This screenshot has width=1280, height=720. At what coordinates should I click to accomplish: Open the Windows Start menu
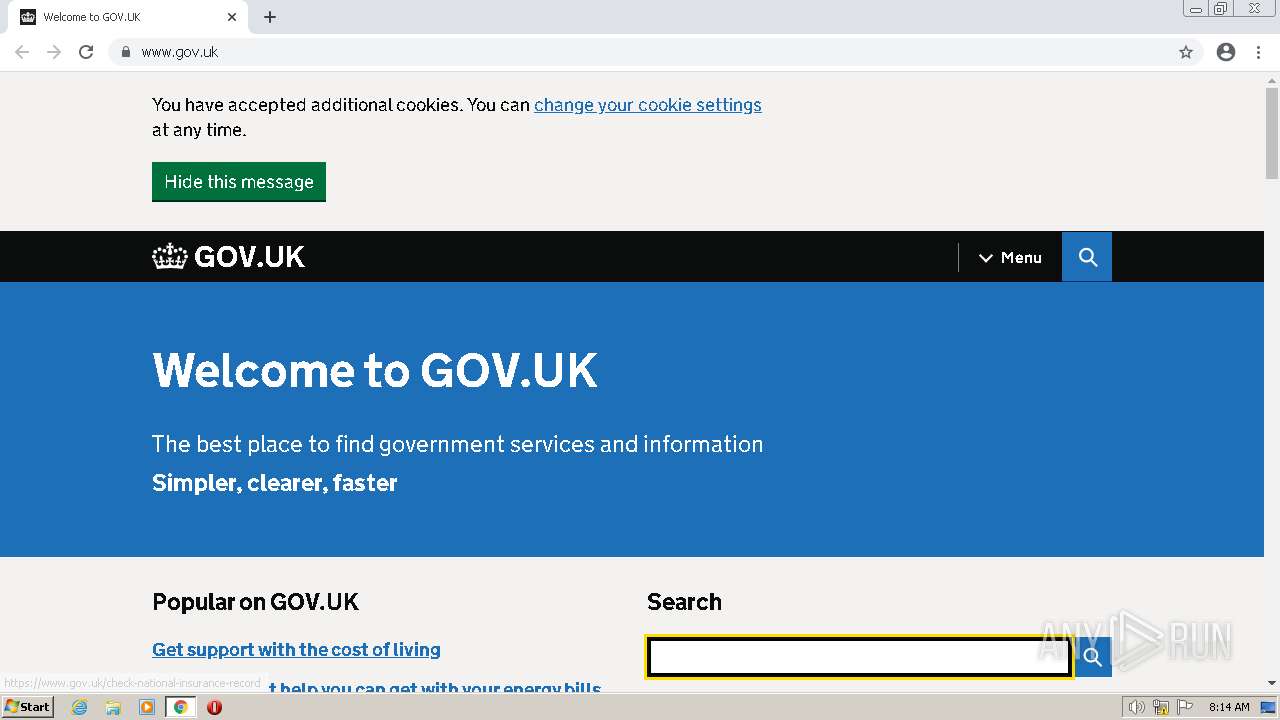(x=27, y=707)
